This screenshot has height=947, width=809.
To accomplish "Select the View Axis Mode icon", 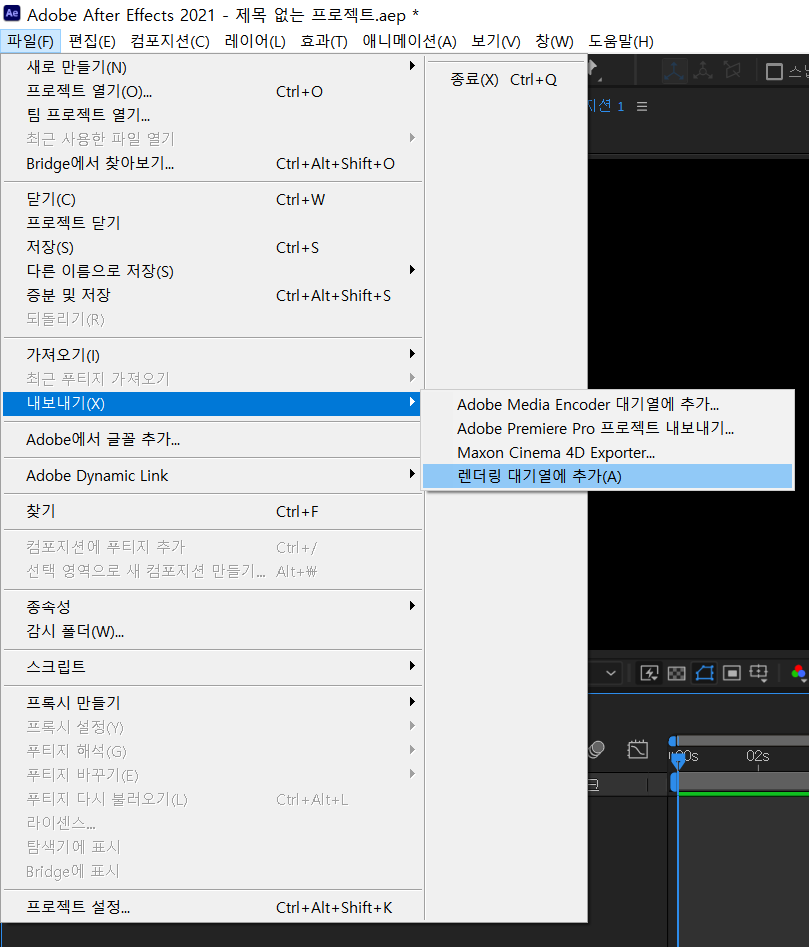I will (x=732, y=71).
